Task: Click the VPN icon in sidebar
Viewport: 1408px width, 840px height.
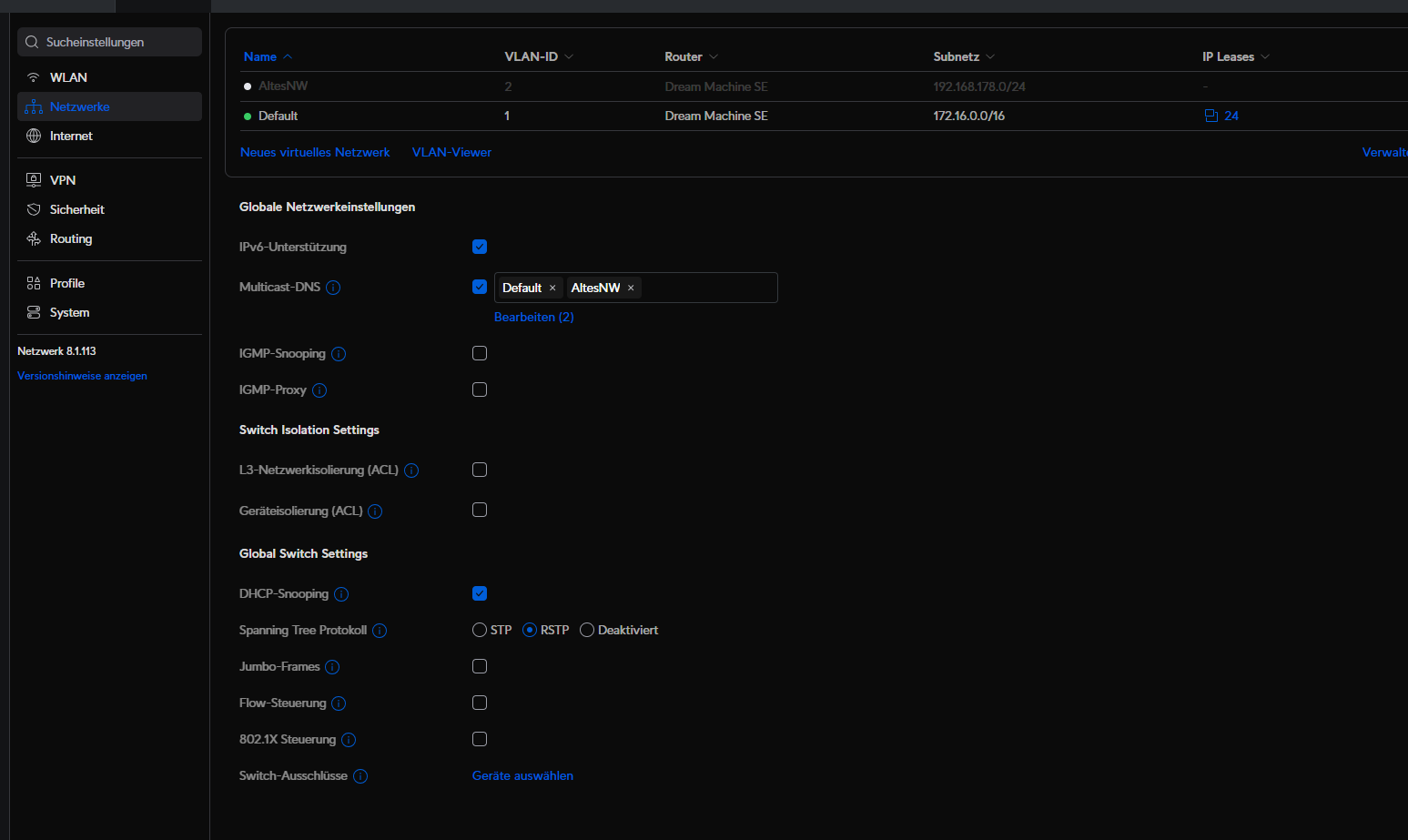Action: pyautogui.click(x=34, y=180)
